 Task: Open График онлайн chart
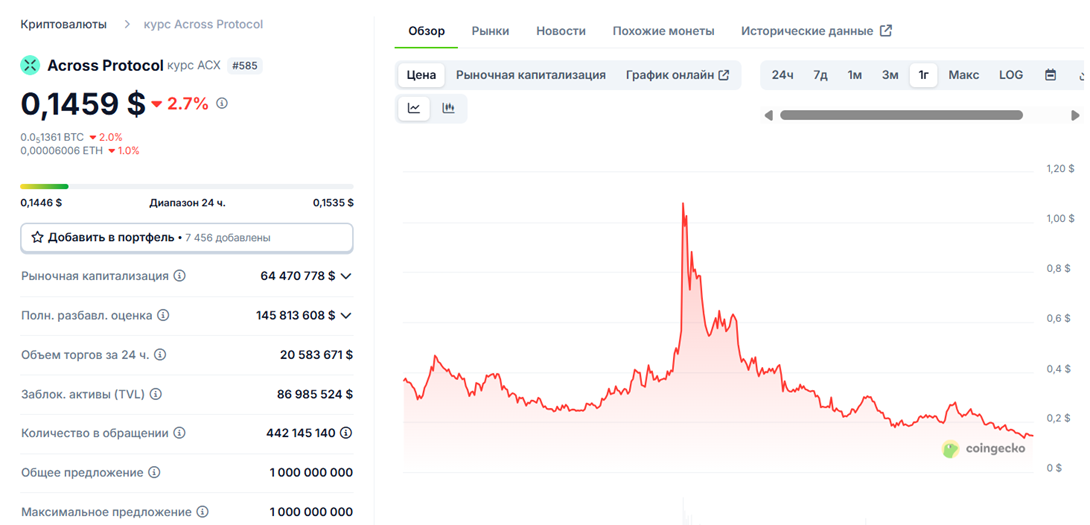click(x=677, y=75)
